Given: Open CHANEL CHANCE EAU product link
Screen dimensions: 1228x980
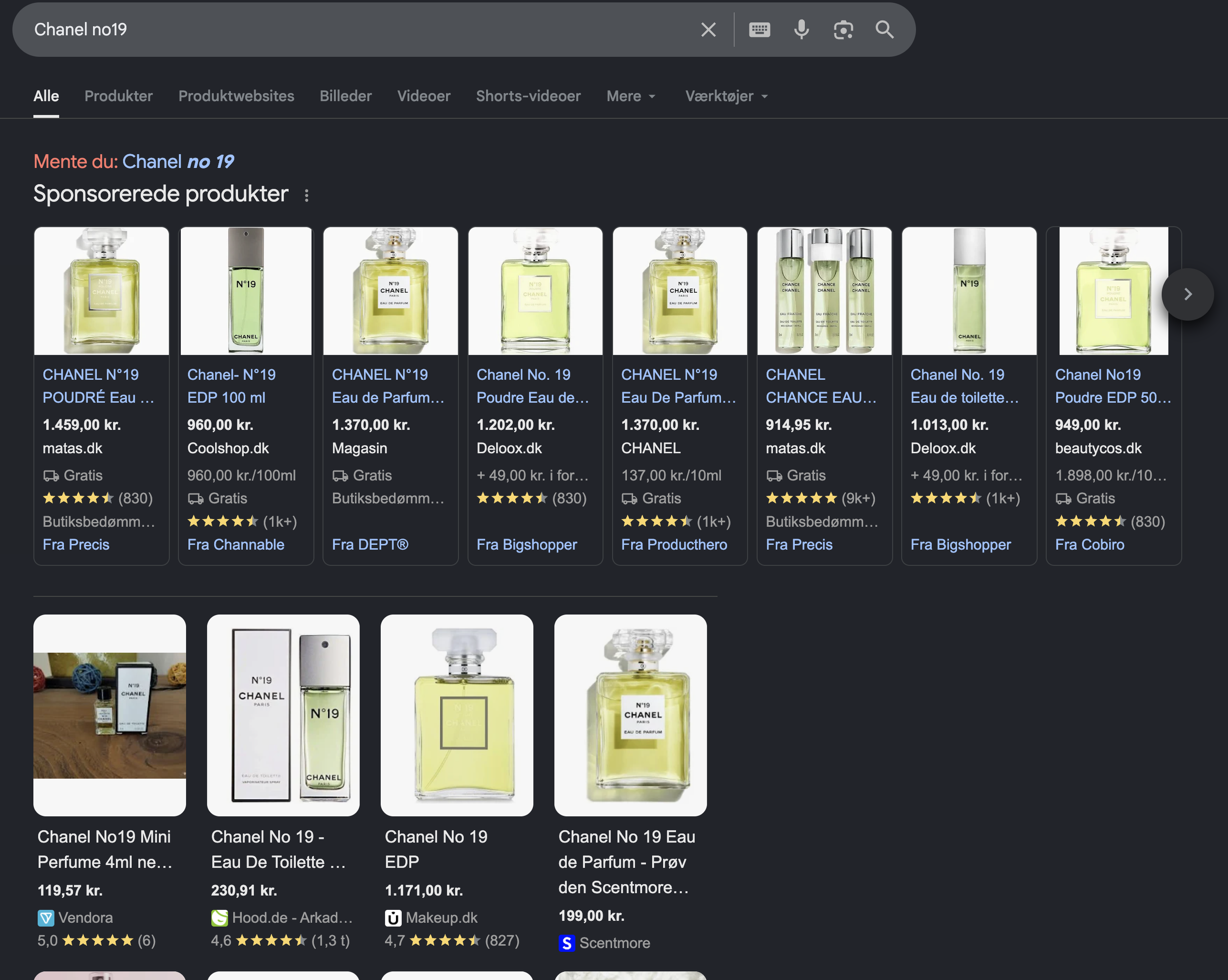Looking at the screenshot, I should 821,386.
